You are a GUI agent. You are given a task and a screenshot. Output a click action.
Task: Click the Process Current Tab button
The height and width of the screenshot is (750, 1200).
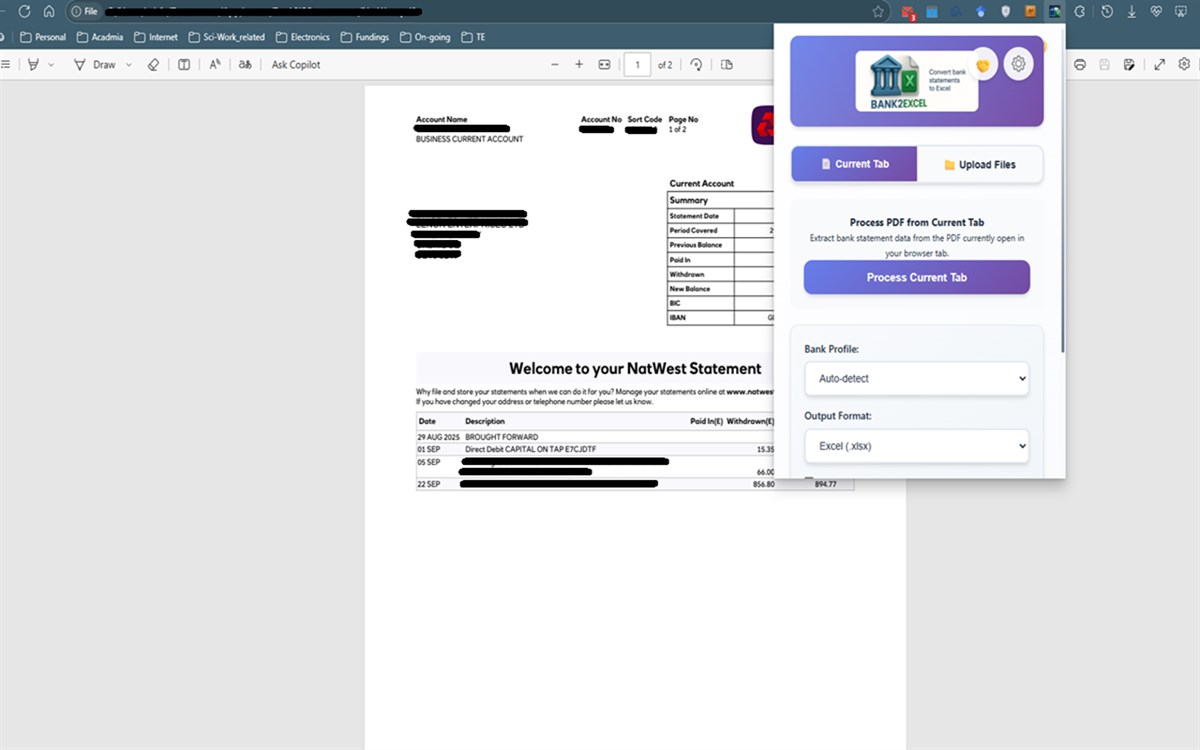coord(917,277)
